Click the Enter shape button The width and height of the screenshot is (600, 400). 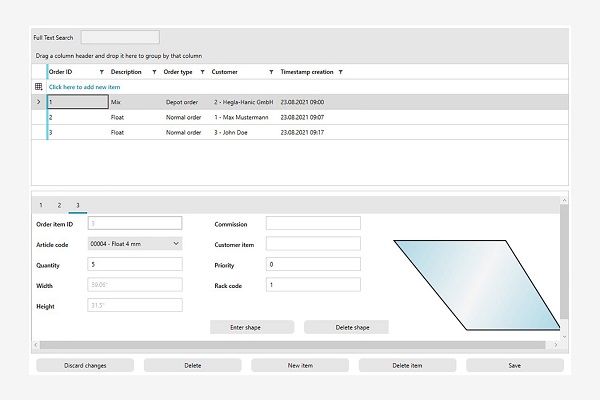[x=251, y=327]
